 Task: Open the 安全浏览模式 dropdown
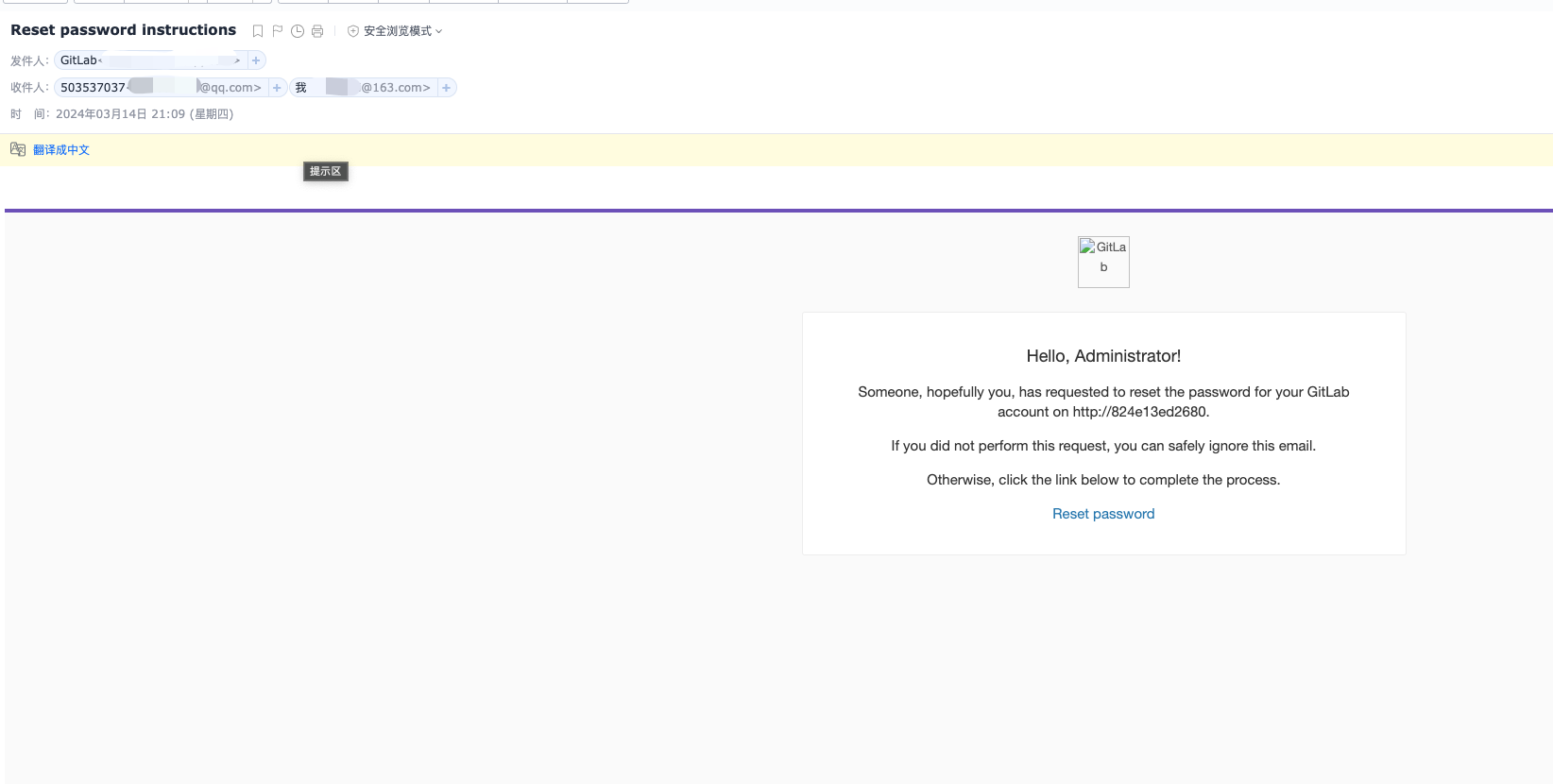tap(395, 31)
